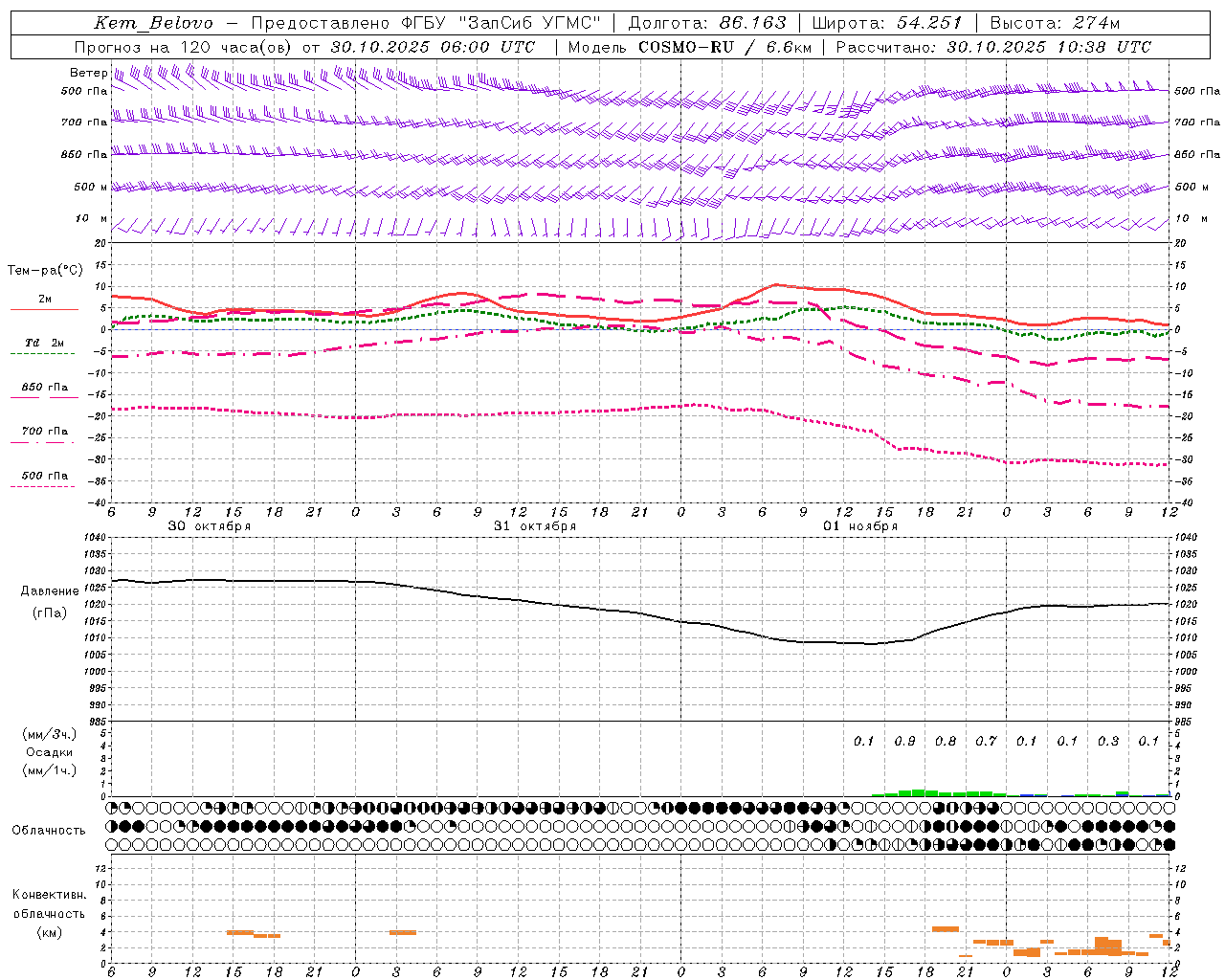Click the precipitation value 0.8
Viewport: 1225px width, 980px height.
946,741
